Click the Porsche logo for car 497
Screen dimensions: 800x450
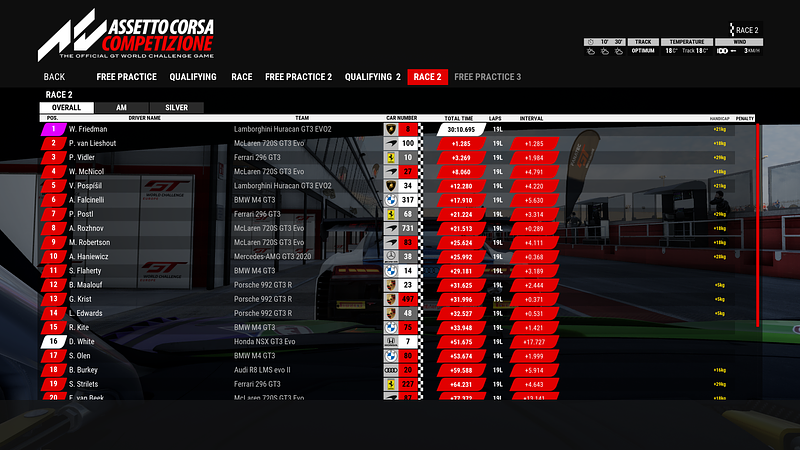(391, 299)
